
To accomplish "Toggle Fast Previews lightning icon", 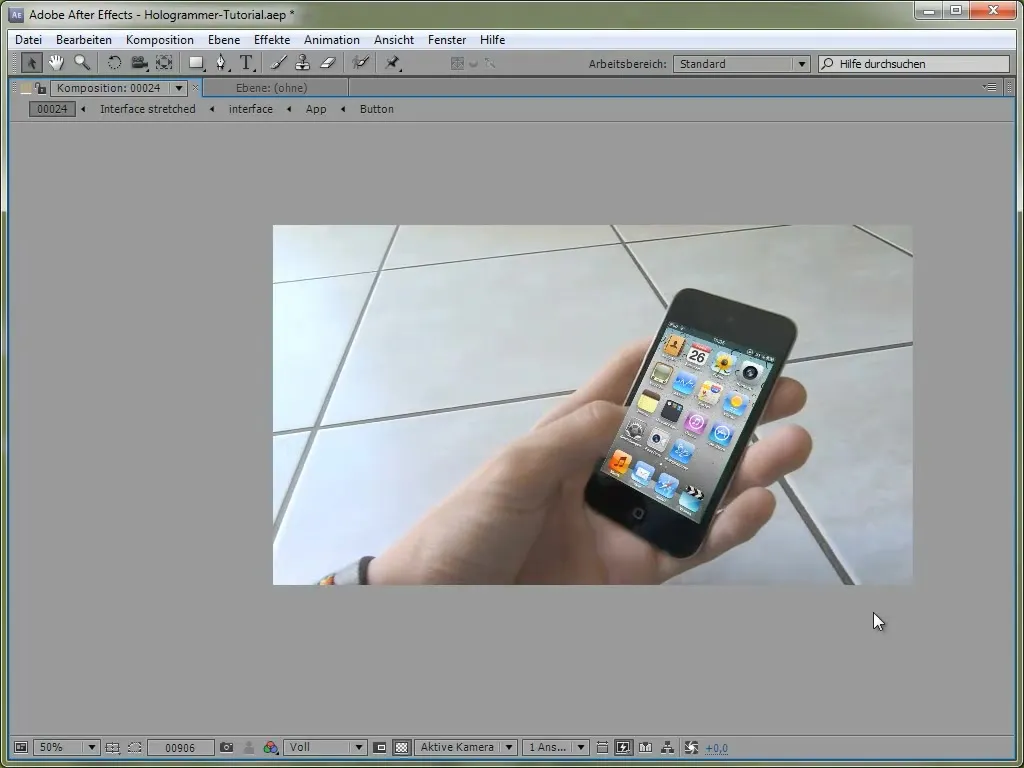I will coord(624,747).
